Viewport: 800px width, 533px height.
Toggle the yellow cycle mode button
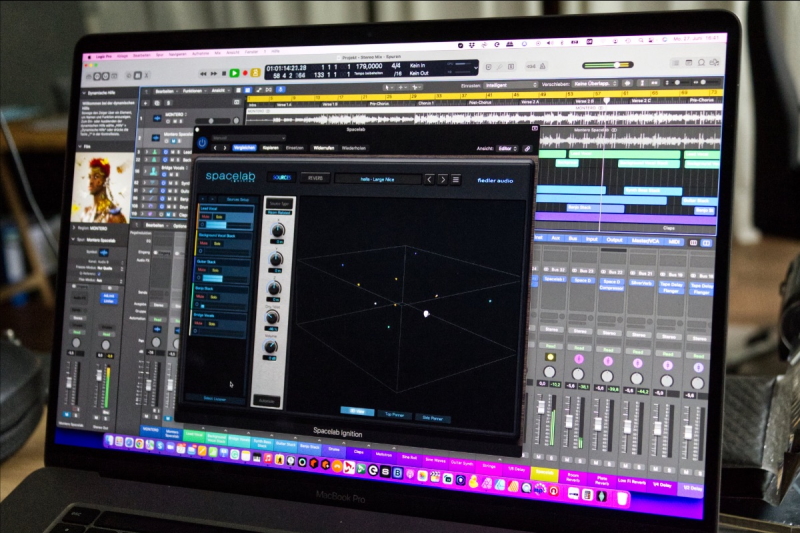coord(255,73)
